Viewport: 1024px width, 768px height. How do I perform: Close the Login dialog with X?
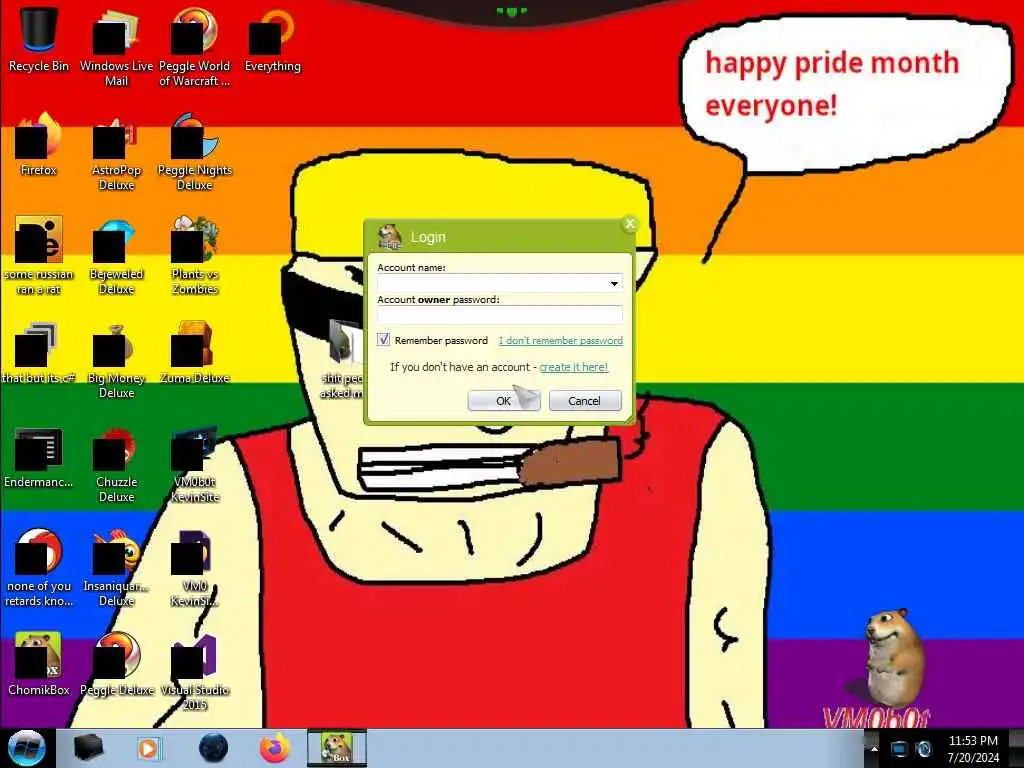click(630, 224)
